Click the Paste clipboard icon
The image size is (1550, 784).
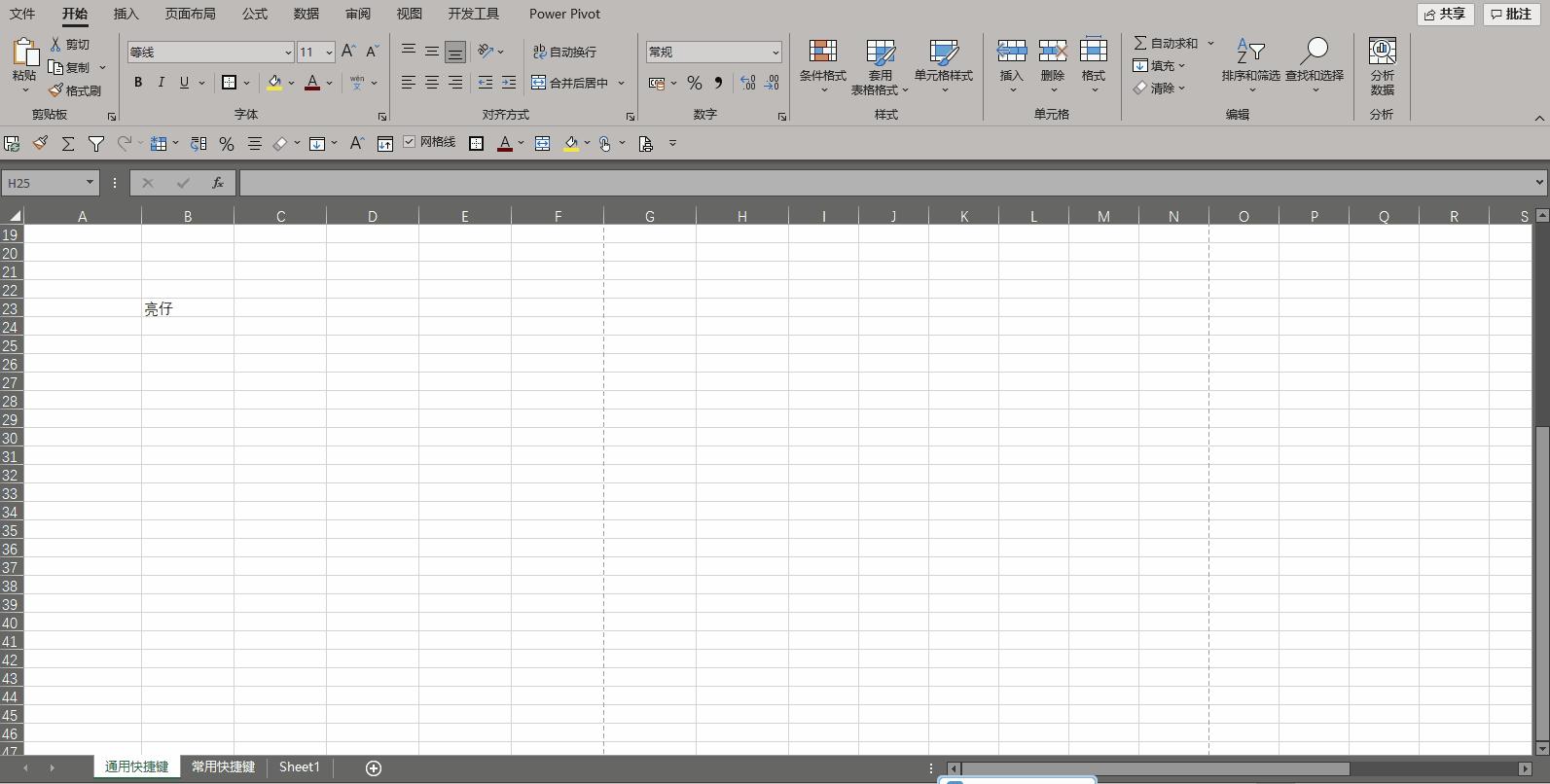(x=24, y=53)
